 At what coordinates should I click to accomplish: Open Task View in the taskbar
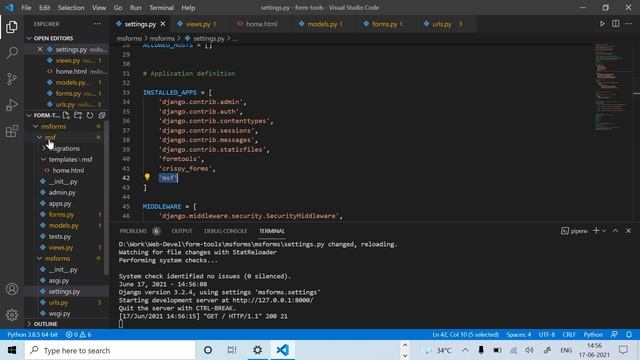click(x=232, y=350)
